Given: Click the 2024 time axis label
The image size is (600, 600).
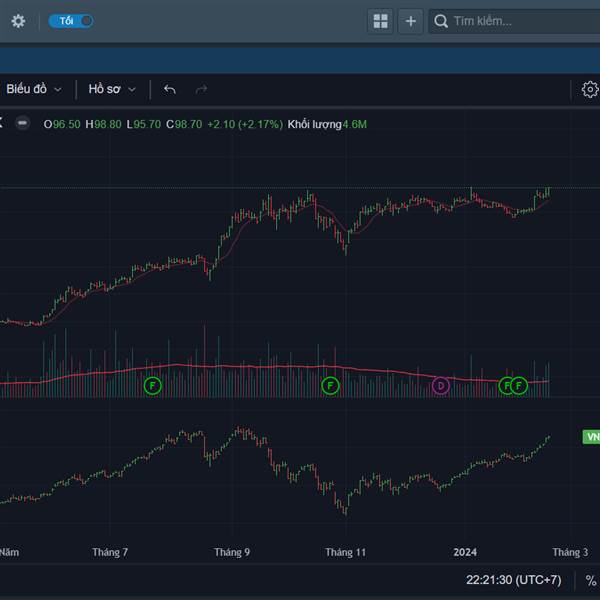Looking at the screenshot, I should tap(465, 552).
